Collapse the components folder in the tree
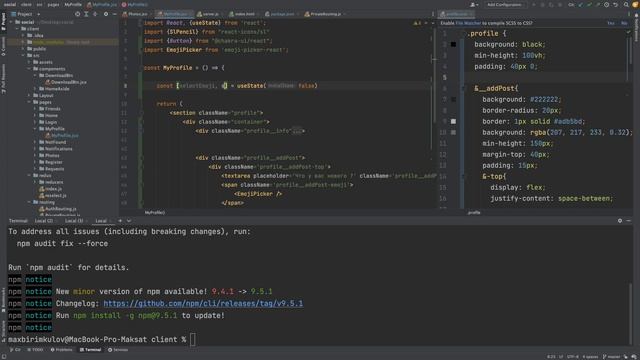Image resolution: width=640 pixels, height=360 pixels. pos(29,69)
